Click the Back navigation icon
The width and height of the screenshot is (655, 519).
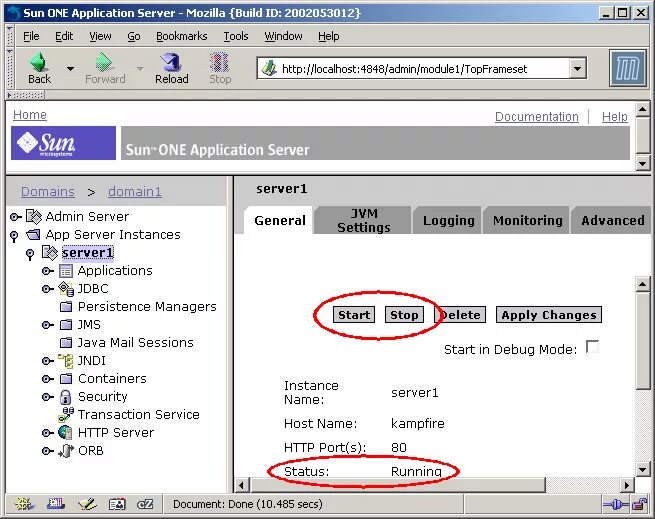[x=39, y=62]
